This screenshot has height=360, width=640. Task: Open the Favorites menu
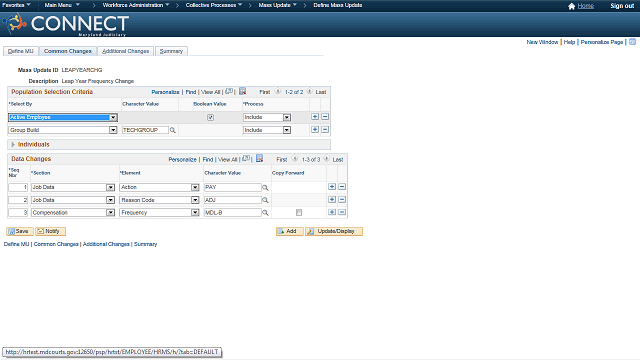16,5
